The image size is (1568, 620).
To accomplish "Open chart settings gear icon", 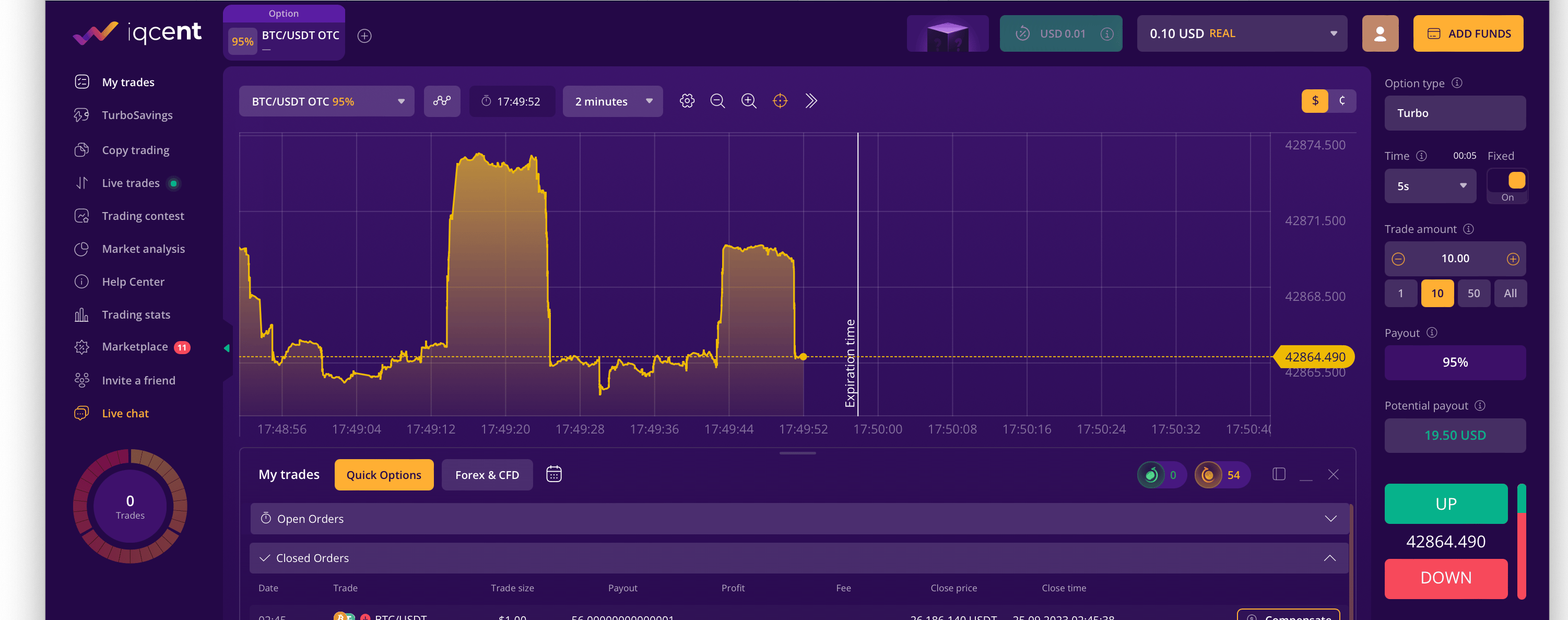I will (x=687, y=101).
